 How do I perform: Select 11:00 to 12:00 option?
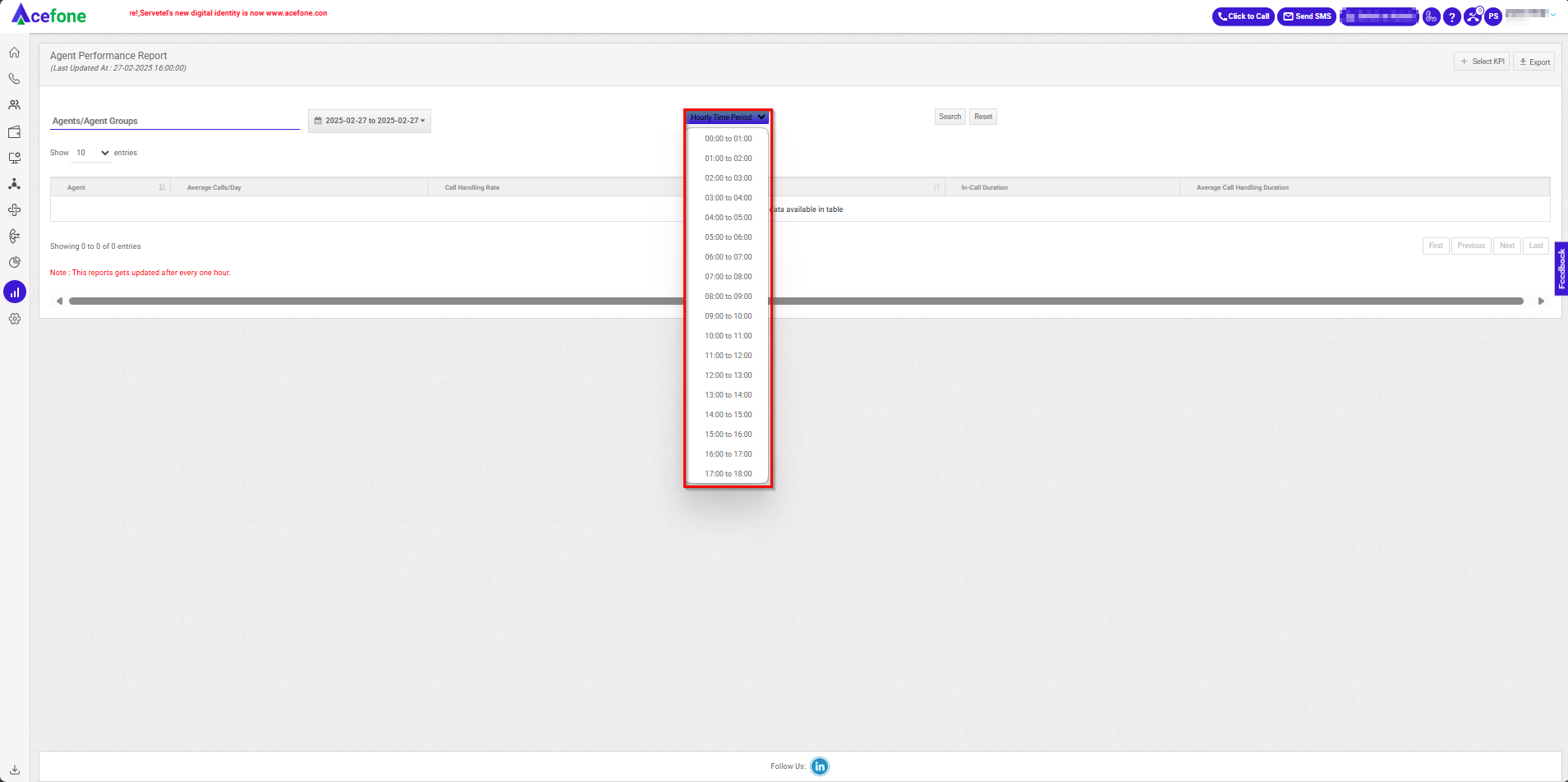(728, 356)
